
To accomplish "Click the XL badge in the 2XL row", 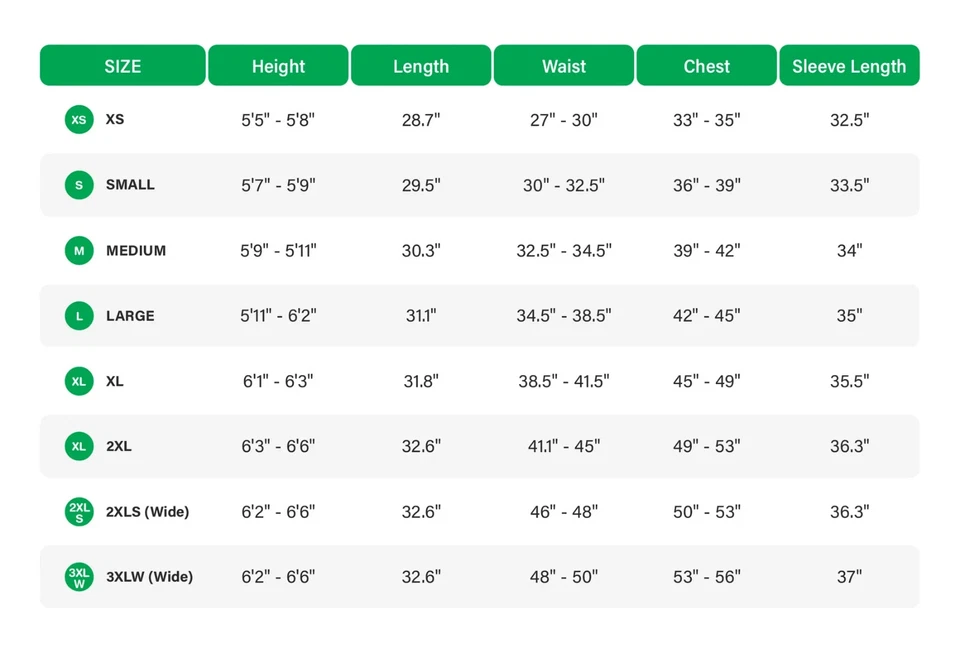I will tap(79, 446).
